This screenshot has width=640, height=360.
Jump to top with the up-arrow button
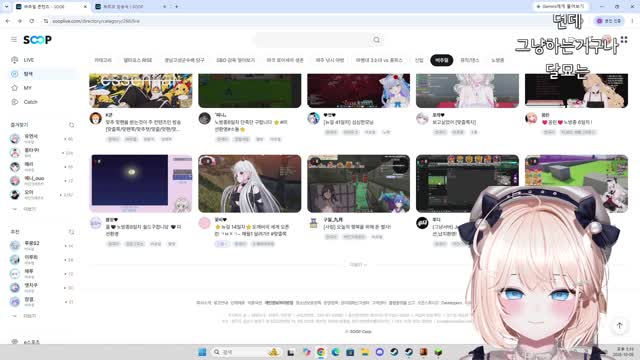(x=620, y=326)
